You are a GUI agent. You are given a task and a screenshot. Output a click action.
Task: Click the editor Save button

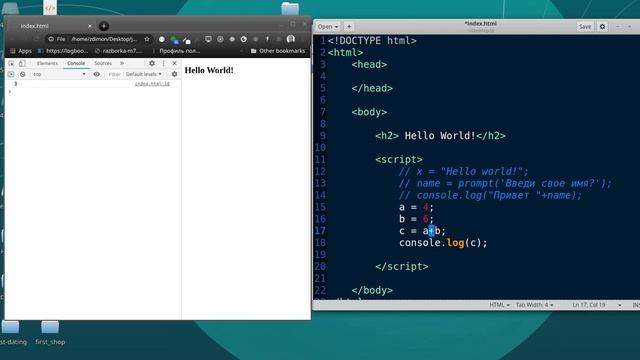(584, 27)
